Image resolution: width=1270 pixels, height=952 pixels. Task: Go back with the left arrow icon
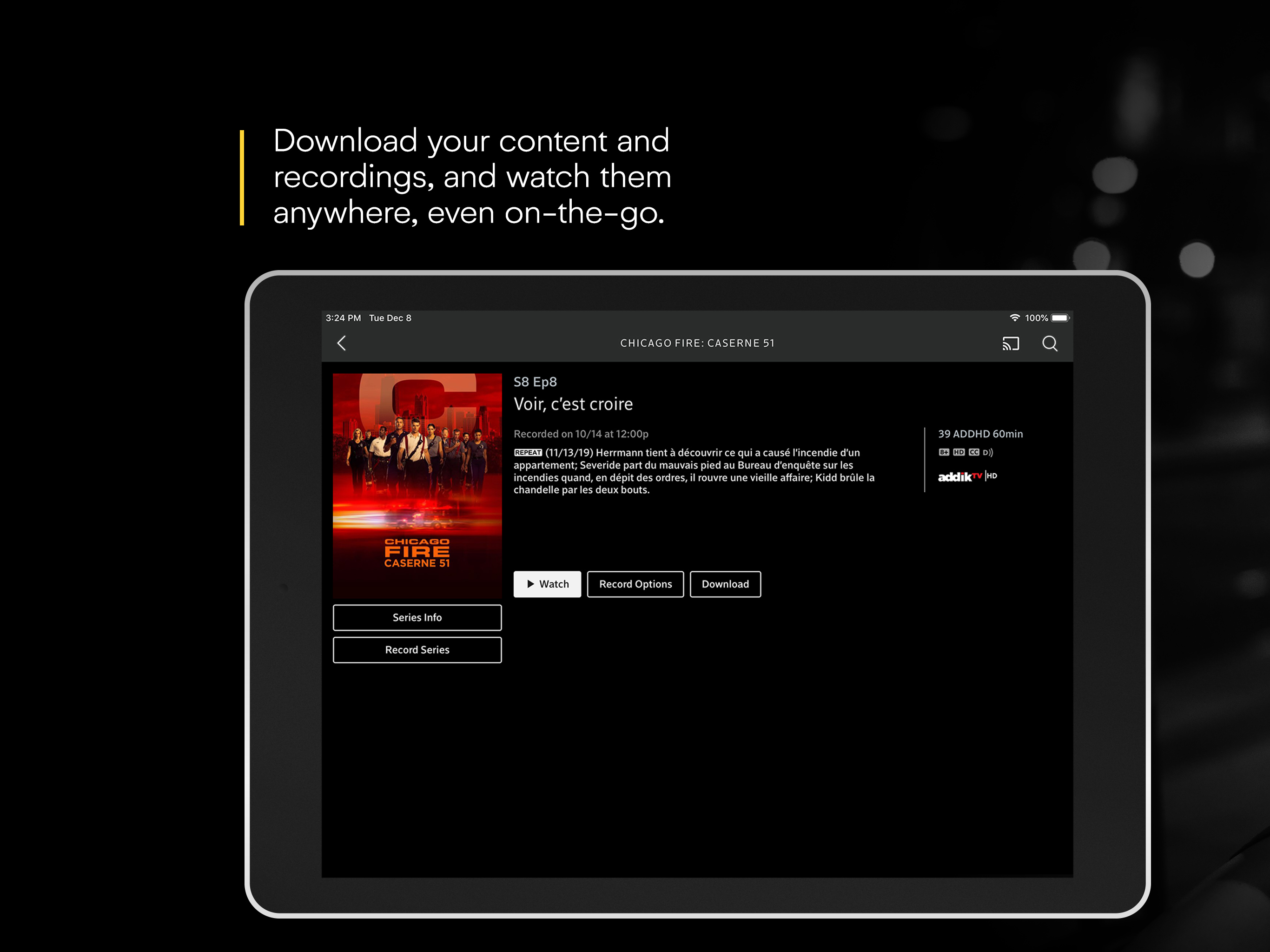pyautogui.click(x=342, y=344)
